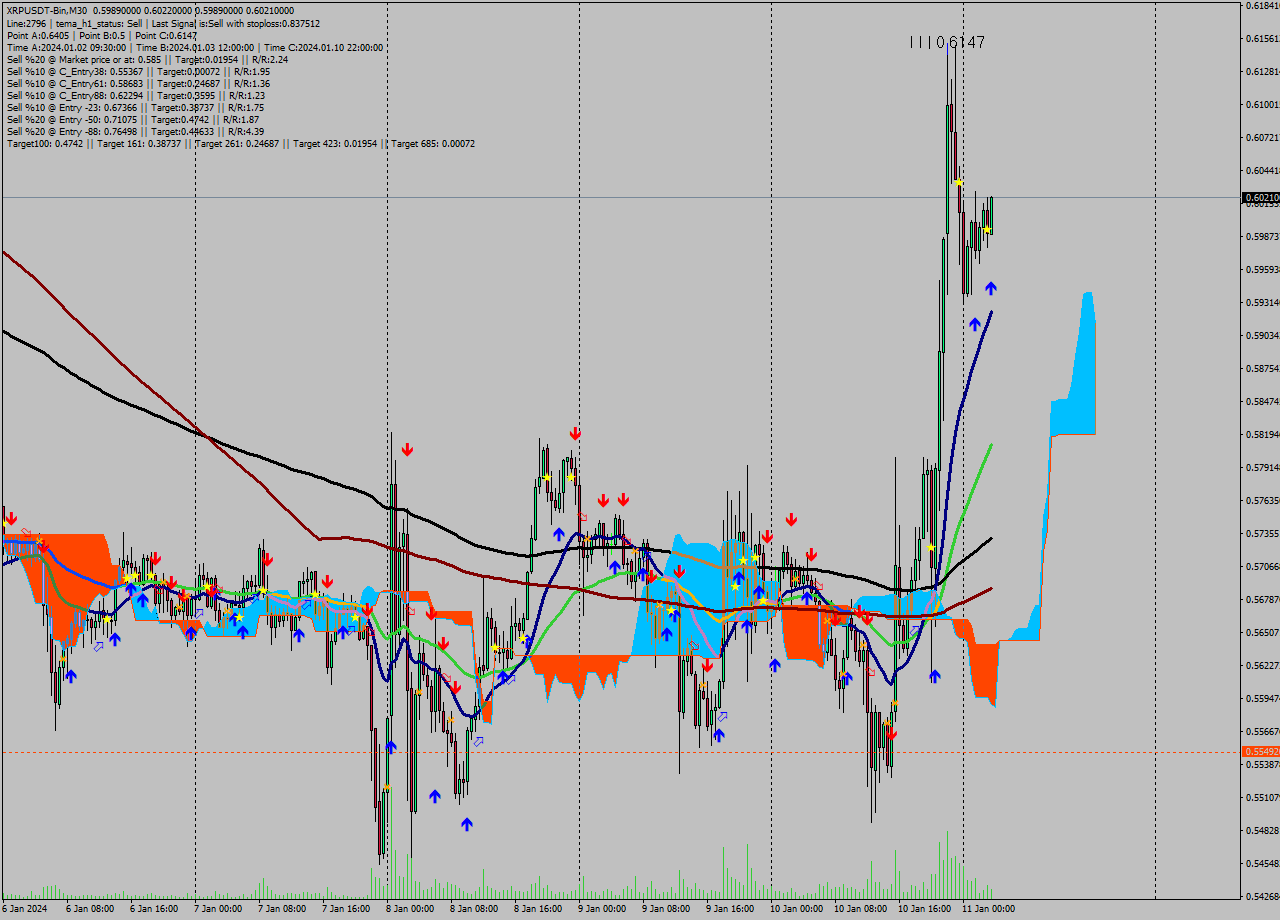This screenshot has height=920, width=1280.
Task: Select the lowest blue up arrow below the 8 Jan low
Action: point(467,824)
